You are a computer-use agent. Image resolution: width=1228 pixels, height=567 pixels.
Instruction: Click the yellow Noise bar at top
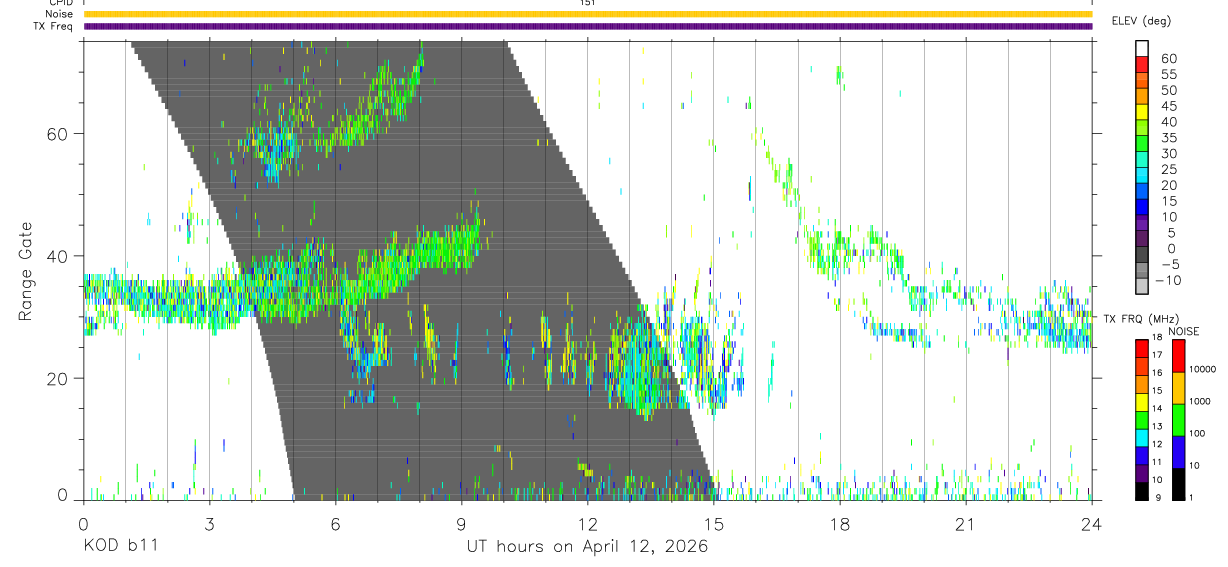click(587, 14)
